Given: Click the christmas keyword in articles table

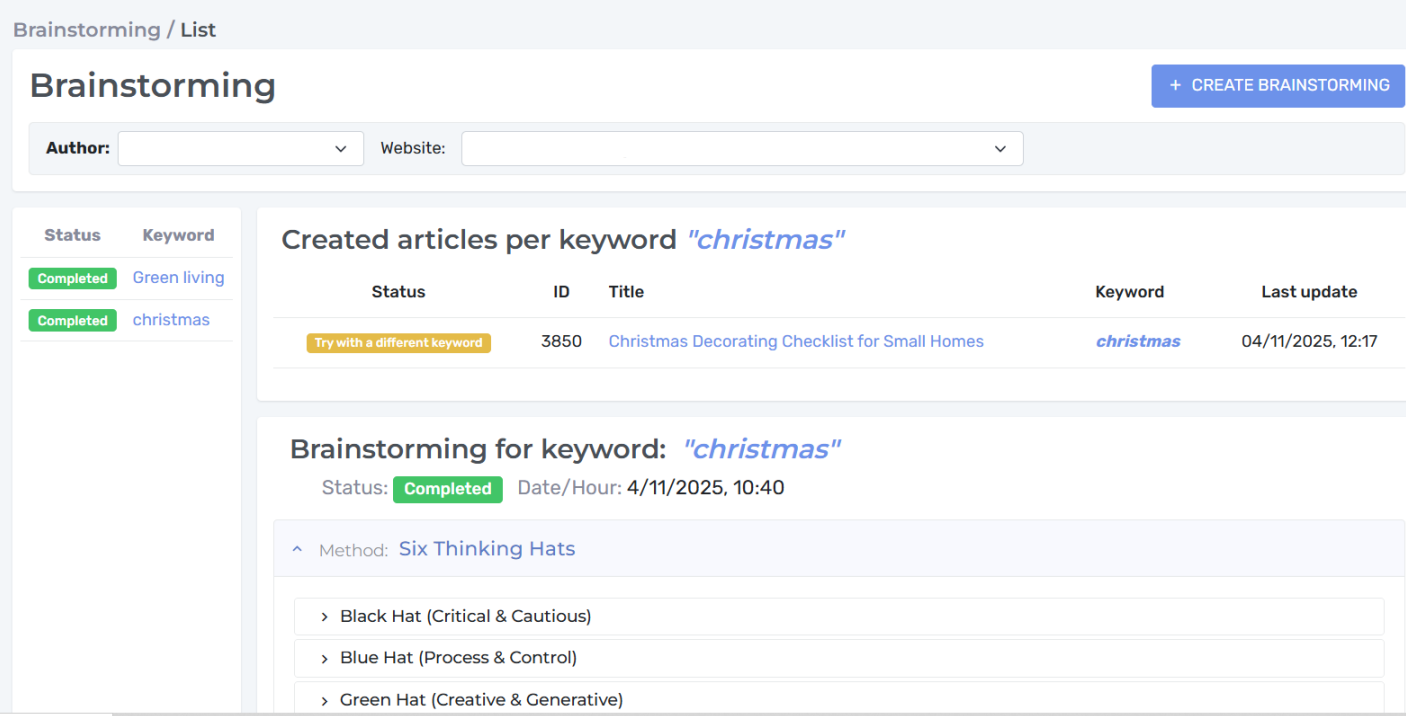Looking at the screenshot, I should pyautogui.click(x=1138, y=342).
